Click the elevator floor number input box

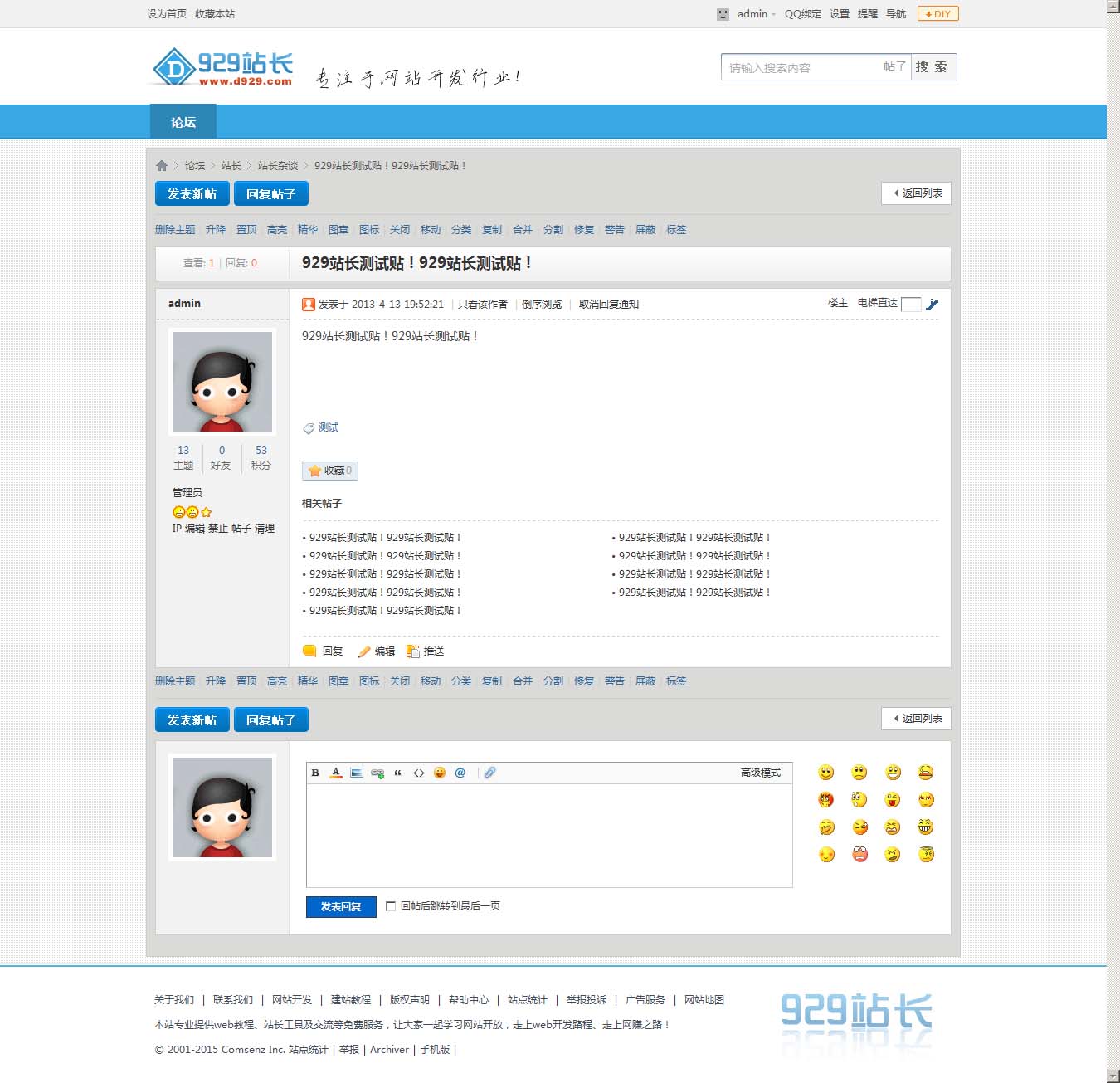[911, 305]
